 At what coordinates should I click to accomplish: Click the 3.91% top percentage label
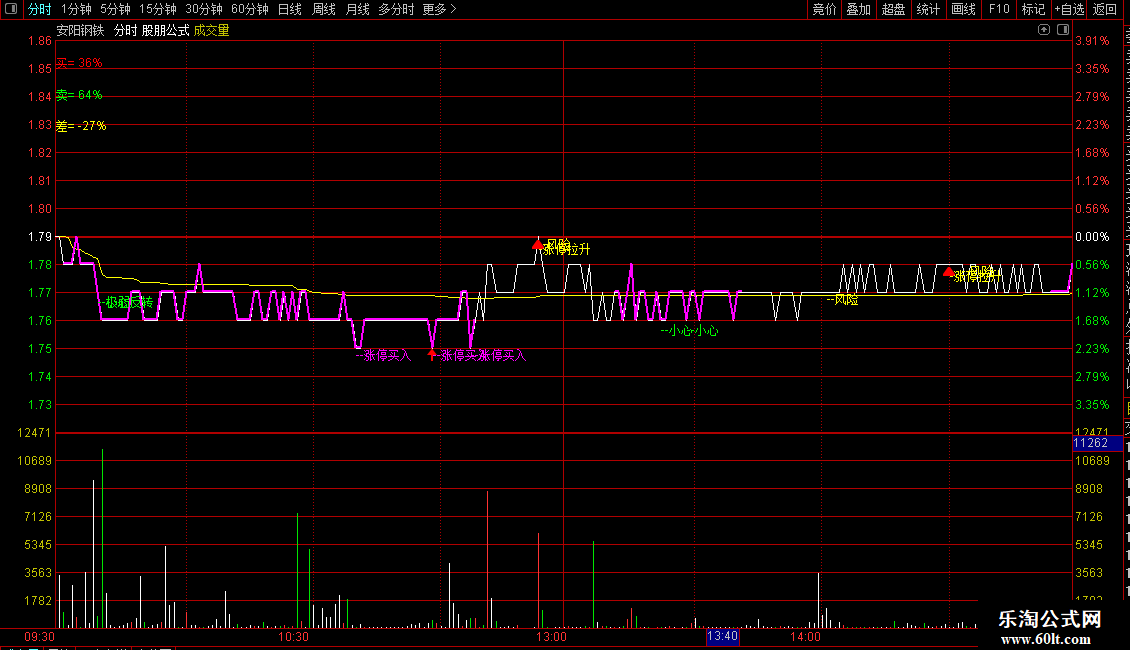1092,41
